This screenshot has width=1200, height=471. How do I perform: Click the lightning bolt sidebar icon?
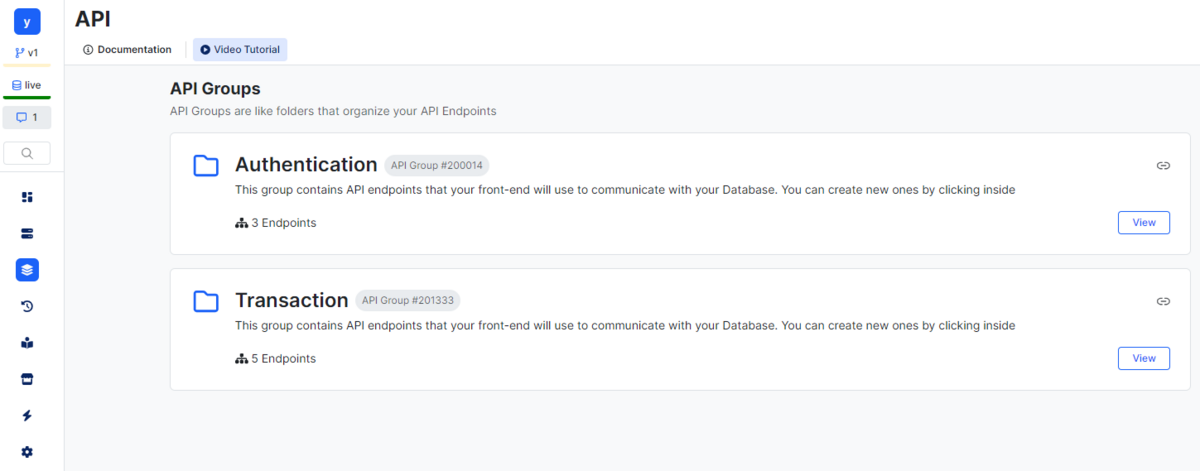pyautogui.click(x=27, y=415)
